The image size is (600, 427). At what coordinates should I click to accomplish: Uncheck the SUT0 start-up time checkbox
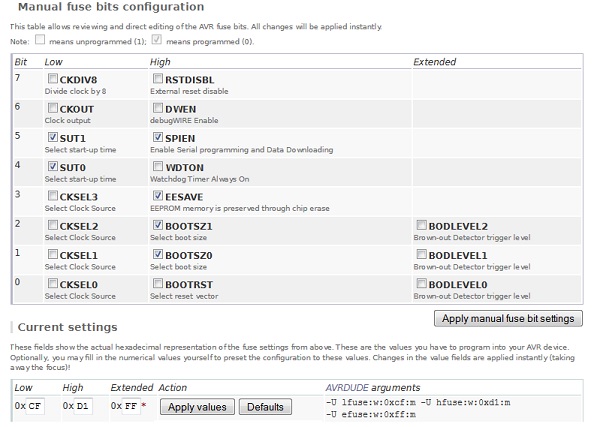pos(53,167)
